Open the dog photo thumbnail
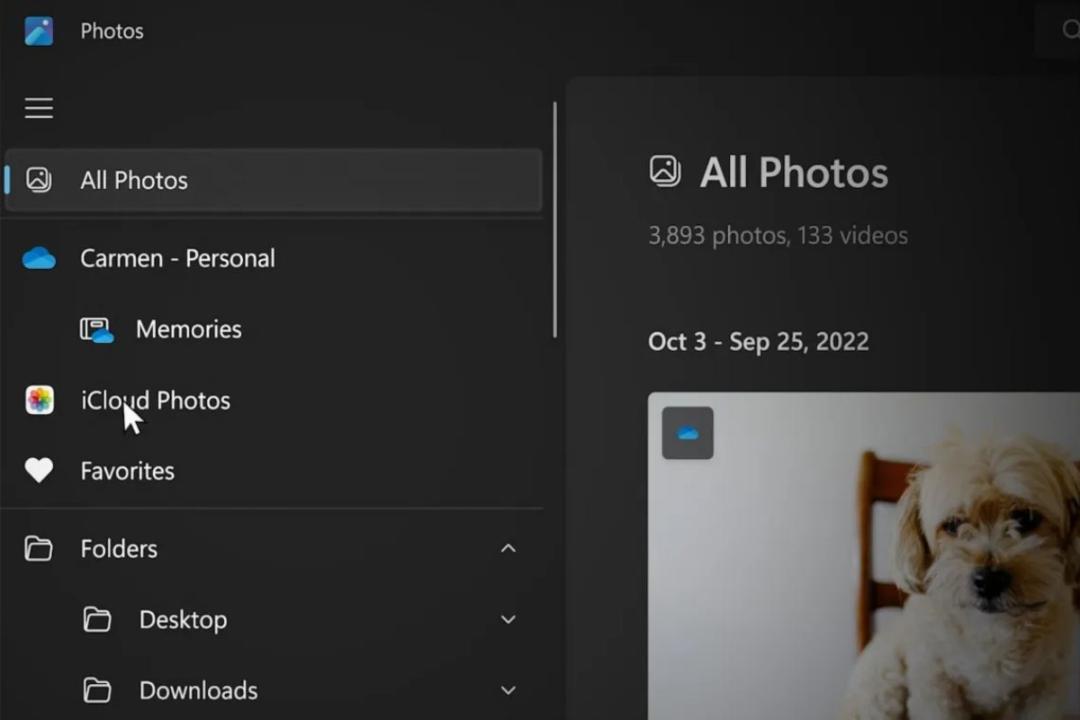 point(864,556)
